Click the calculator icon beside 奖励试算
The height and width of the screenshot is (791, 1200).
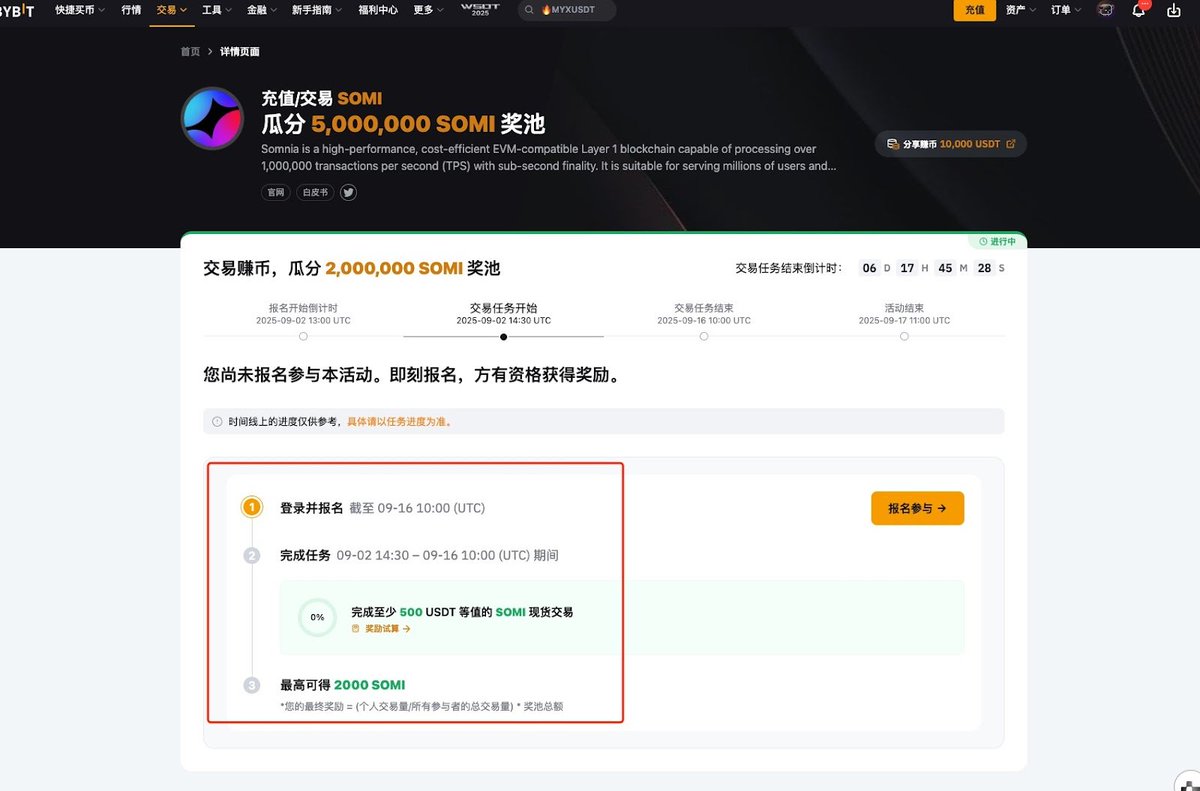[x=356, y=629]
